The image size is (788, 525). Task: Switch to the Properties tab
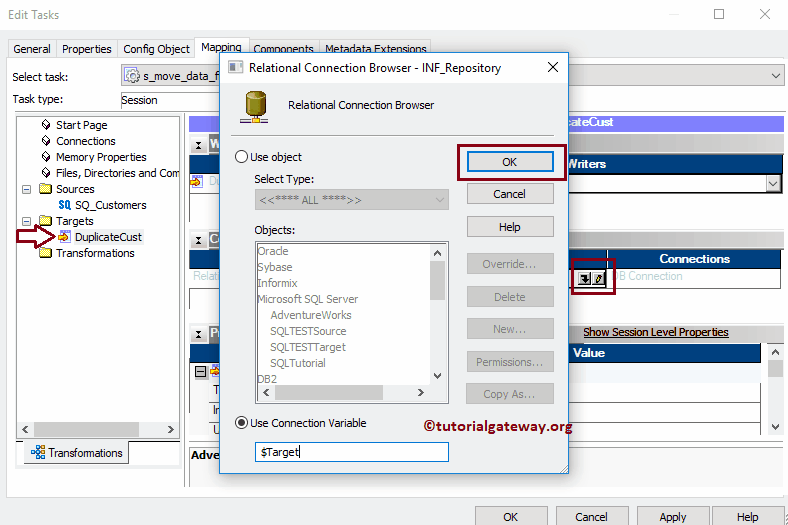pos(86,49)
